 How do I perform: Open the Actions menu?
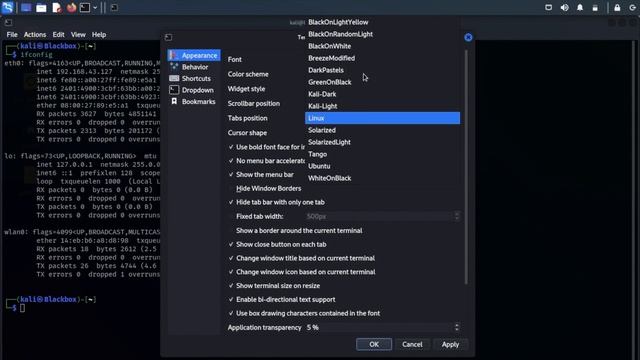point(35,35)
